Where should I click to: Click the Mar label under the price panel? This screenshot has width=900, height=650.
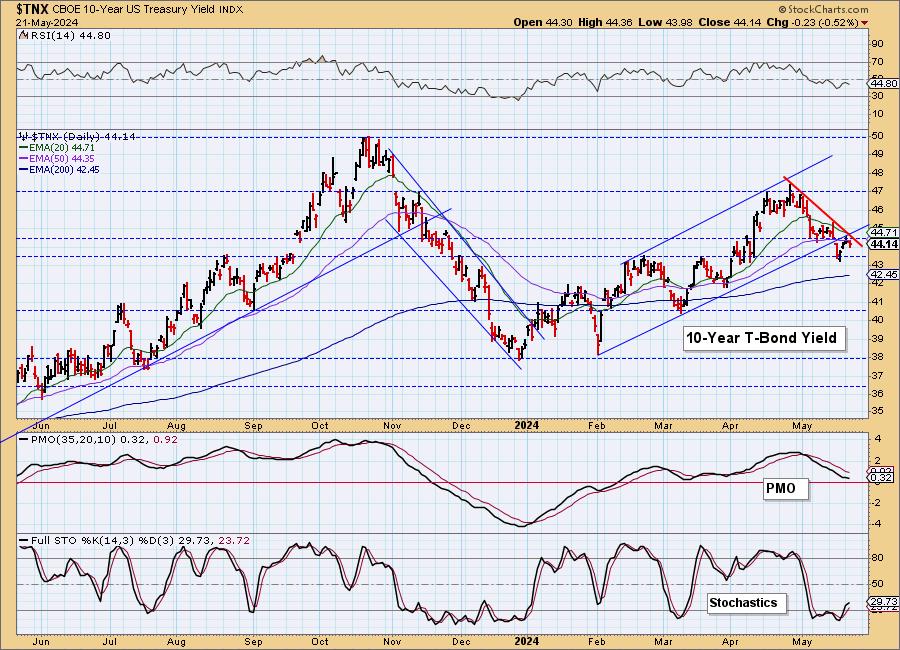664,426
